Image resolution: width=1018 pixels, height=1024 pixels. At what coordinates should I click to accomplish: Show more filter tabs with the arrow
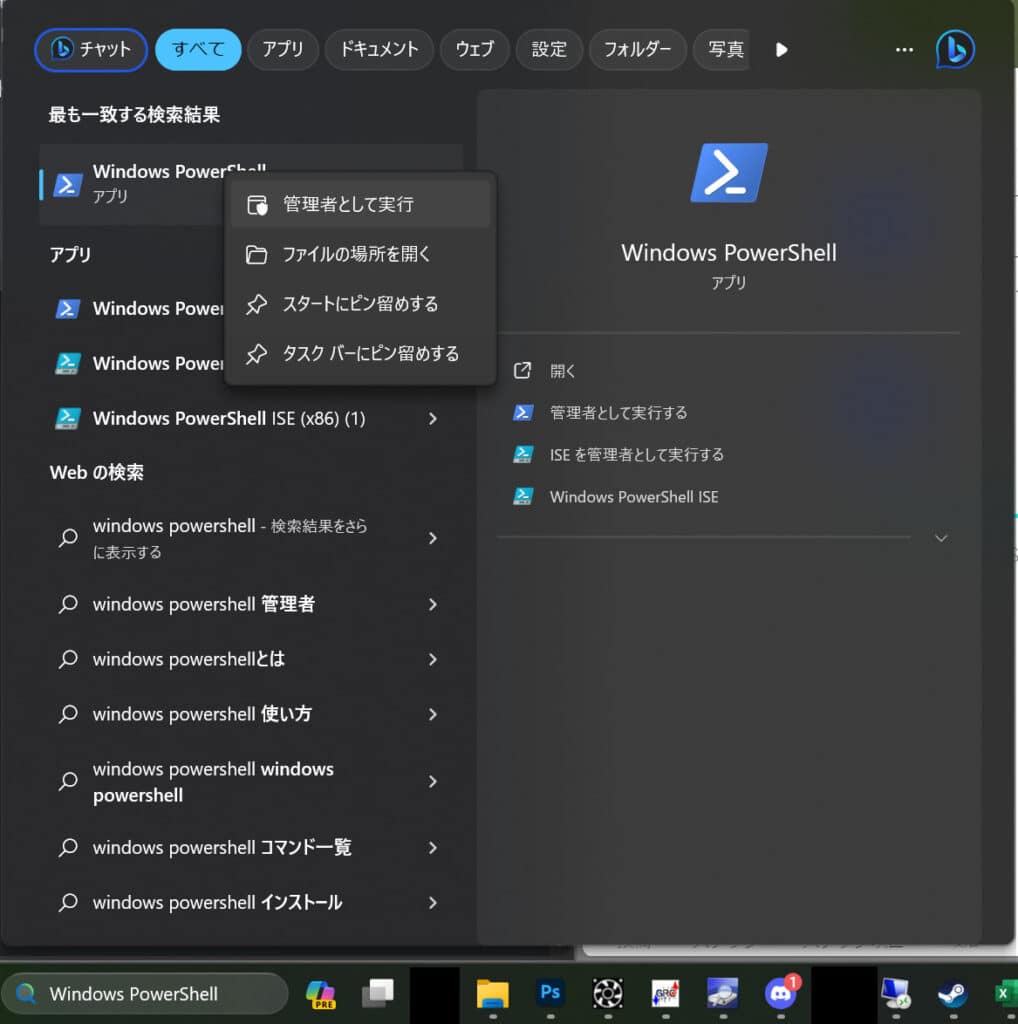[x=781, y=50]
